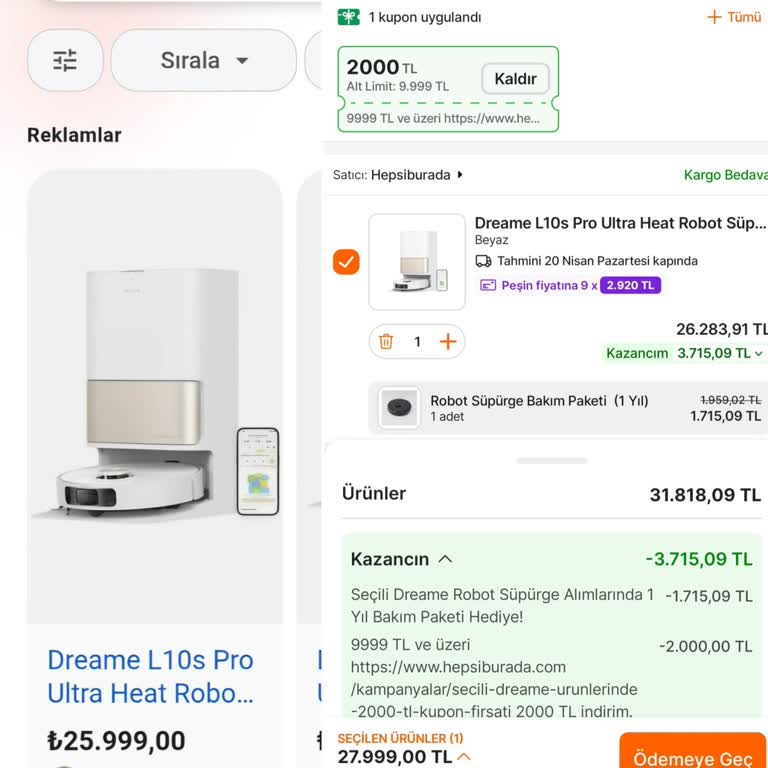Click the installment card icon
This screenshot has width=768, height=768.
tap(488, 285)
